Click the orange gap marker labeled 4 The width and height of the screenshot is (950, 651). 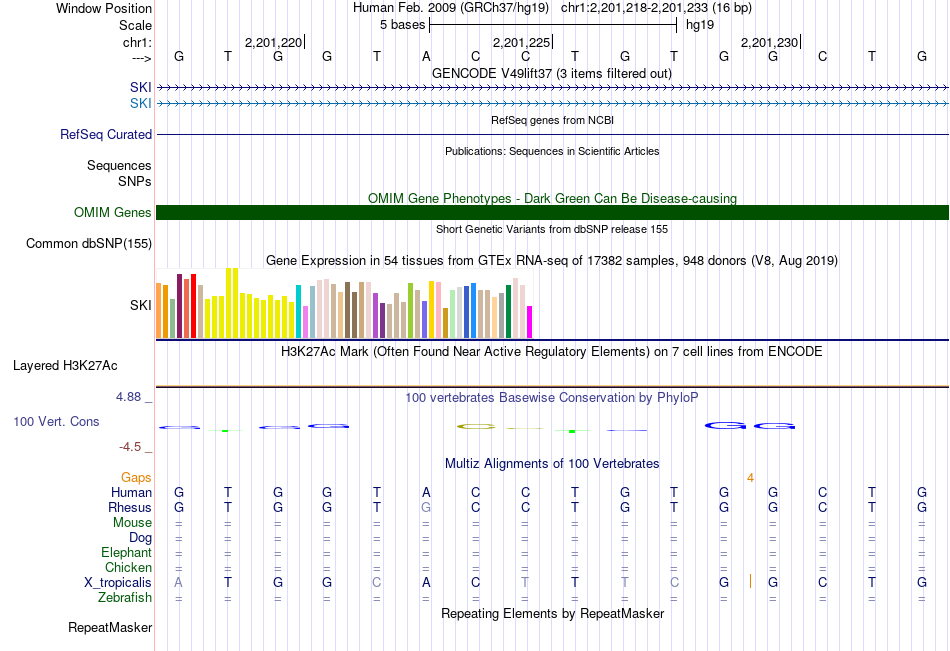coord(750,478)
